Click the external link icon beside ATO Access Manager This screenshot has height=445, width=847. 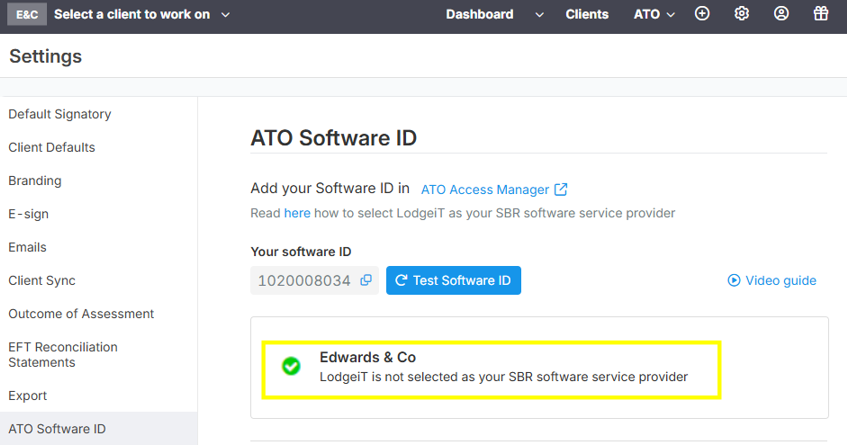[561, 189]
